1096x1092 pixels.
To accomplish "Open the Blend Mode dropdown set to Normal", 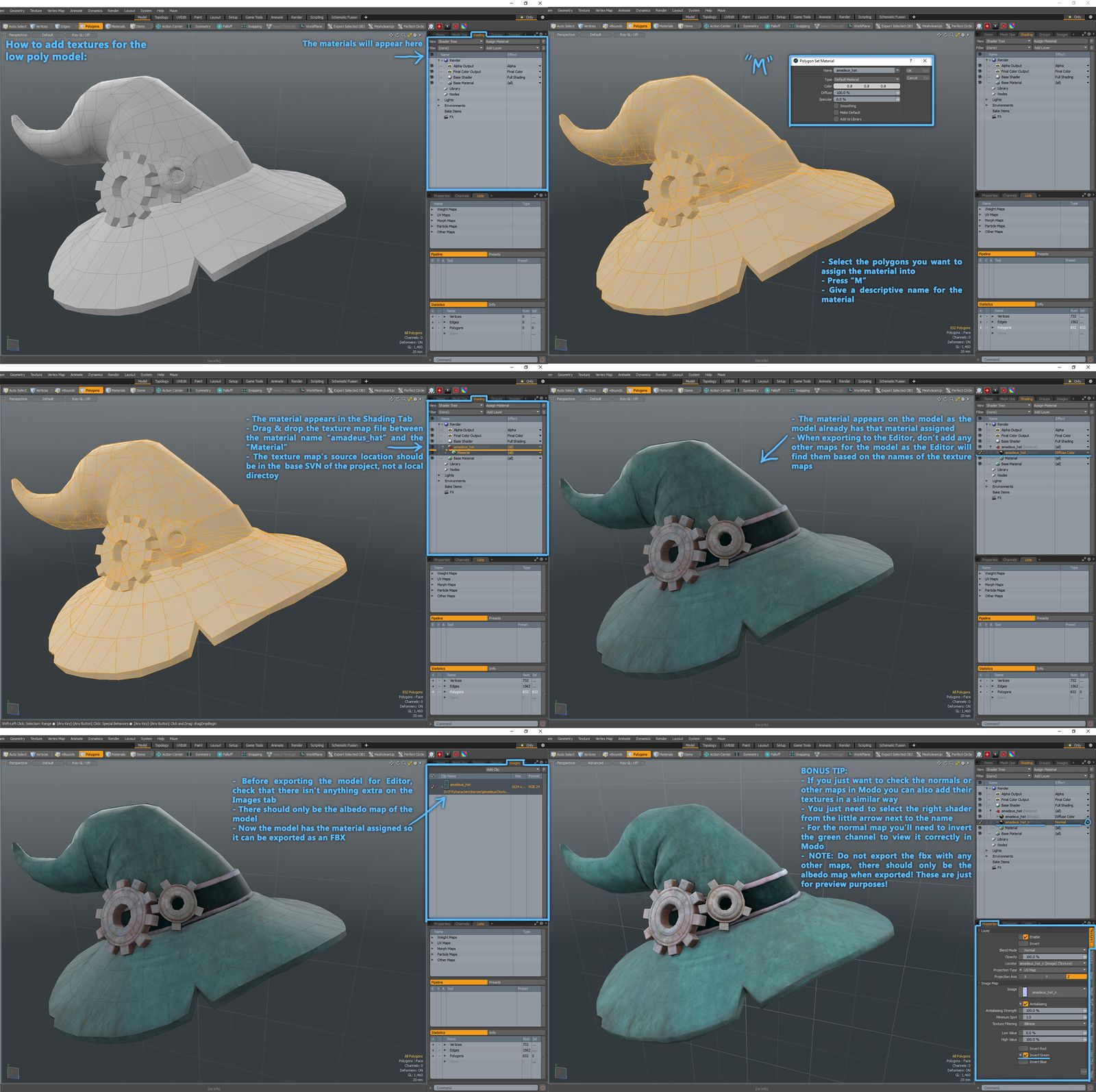I will (x=1053, y=950).
